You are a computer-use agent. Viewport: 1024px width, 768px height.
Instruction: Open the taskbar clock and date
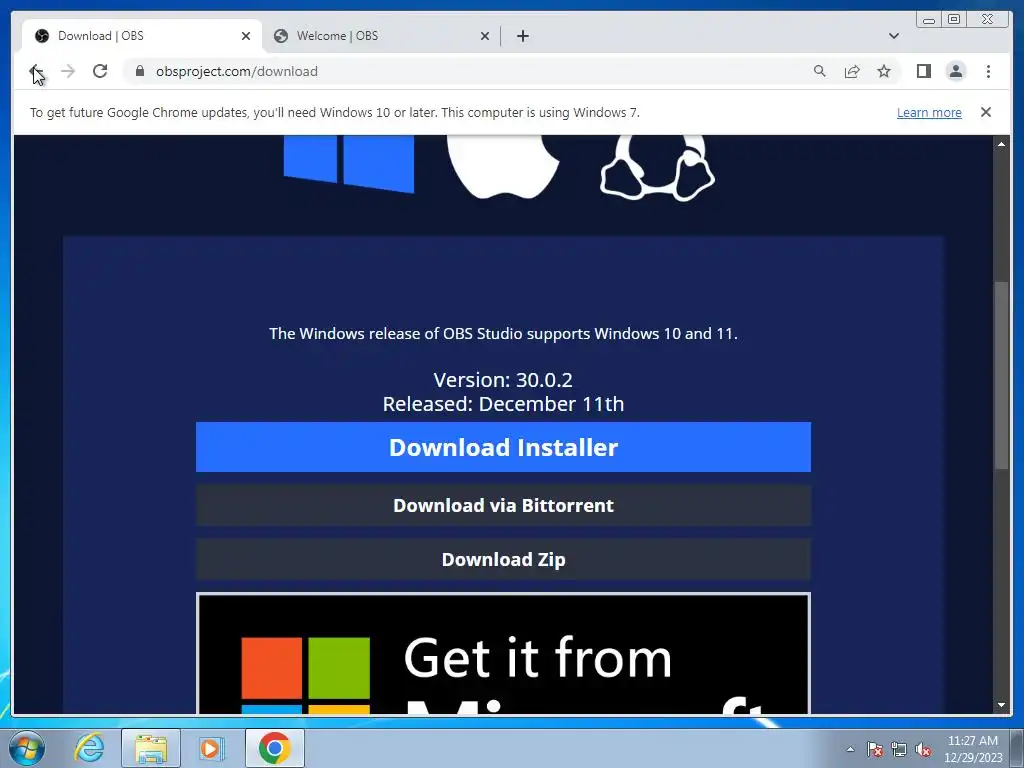[x=972, y=749]
